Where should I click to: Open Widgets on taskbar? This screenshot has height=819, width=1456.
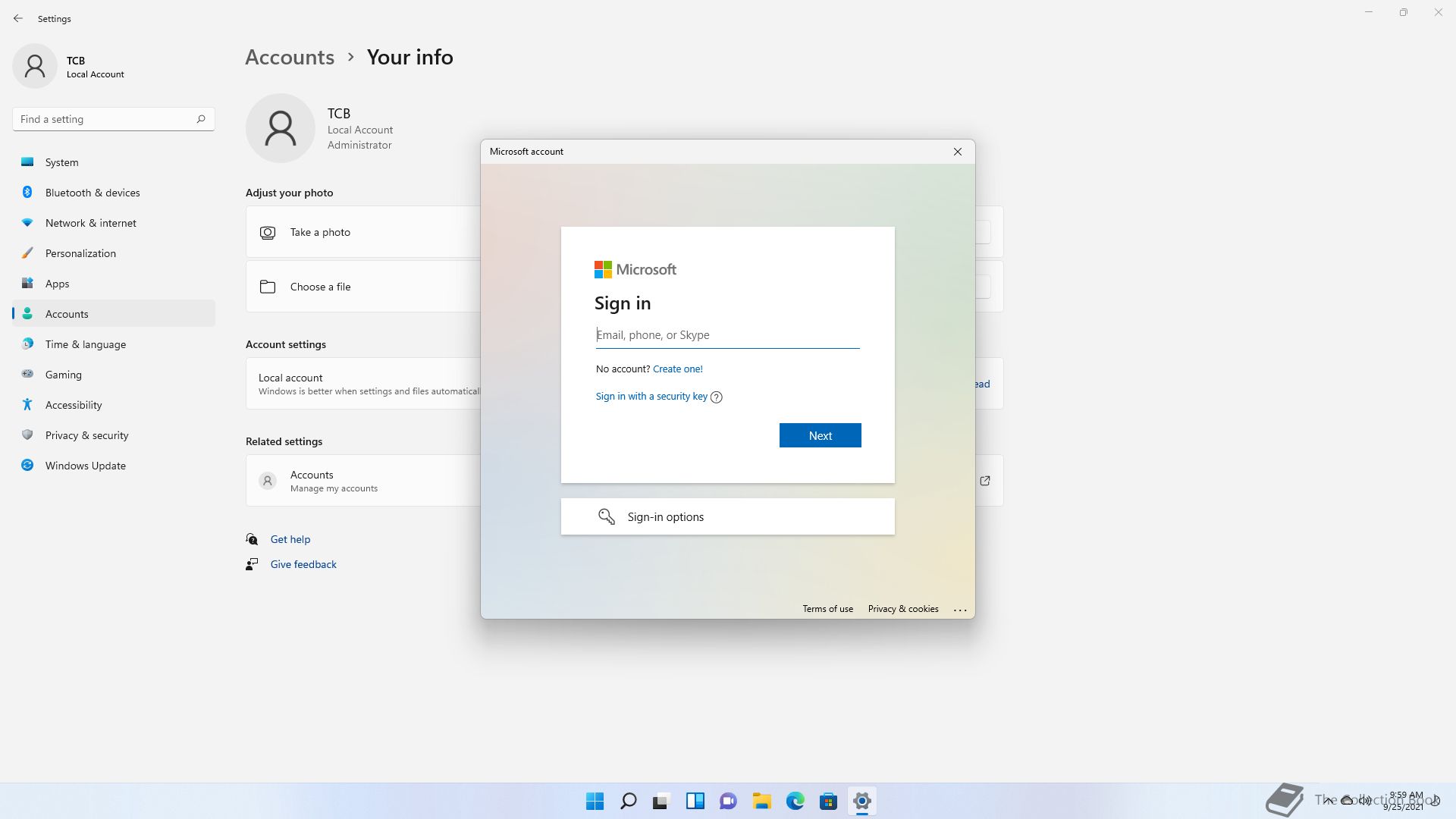pyautogui.click(x=695, y=801)
